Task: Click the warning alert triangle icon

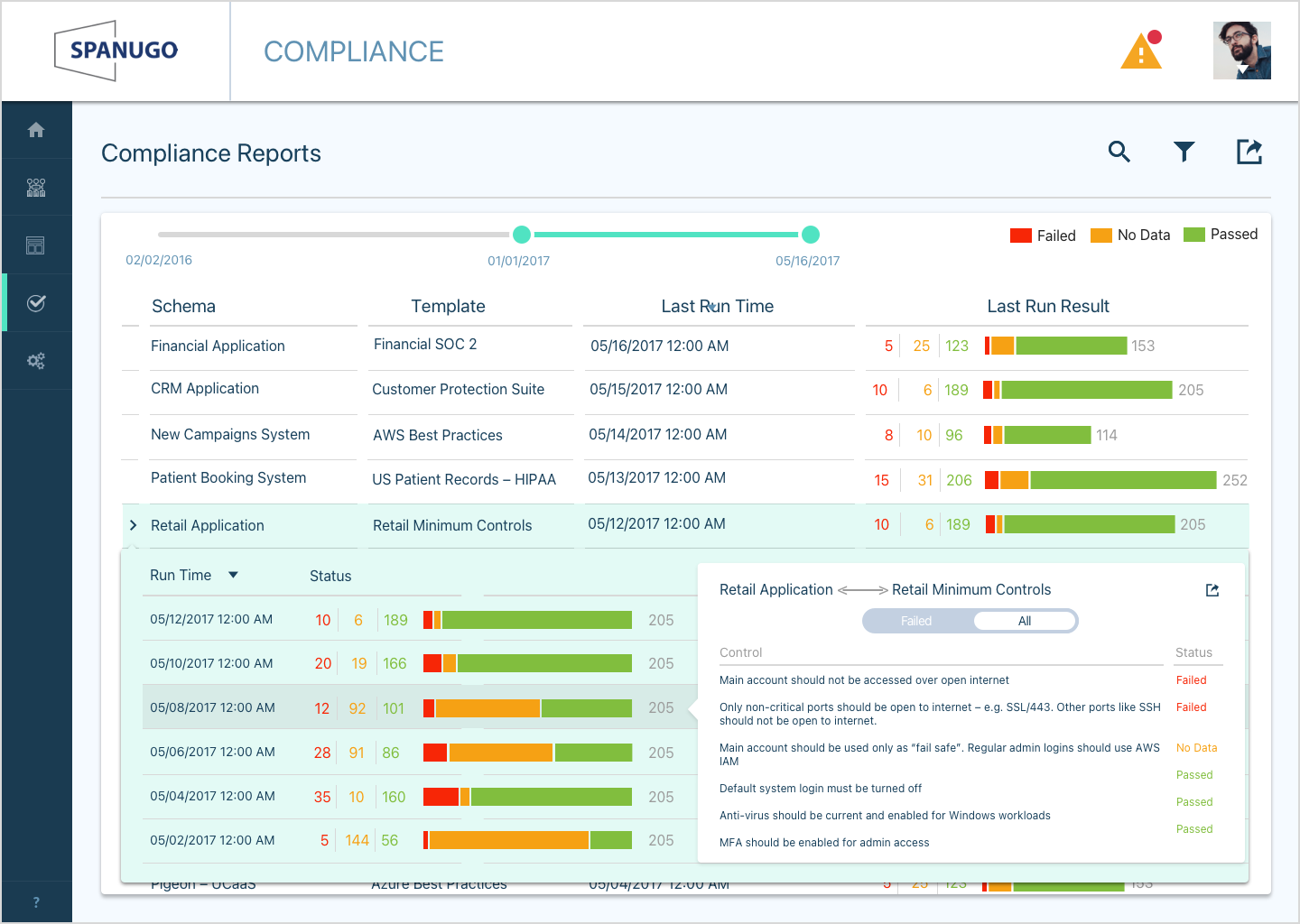Action: coord(1141,51)
